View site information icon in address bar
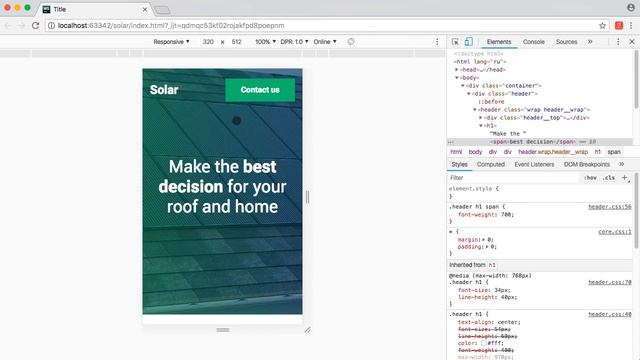 [x=51, y=25]
